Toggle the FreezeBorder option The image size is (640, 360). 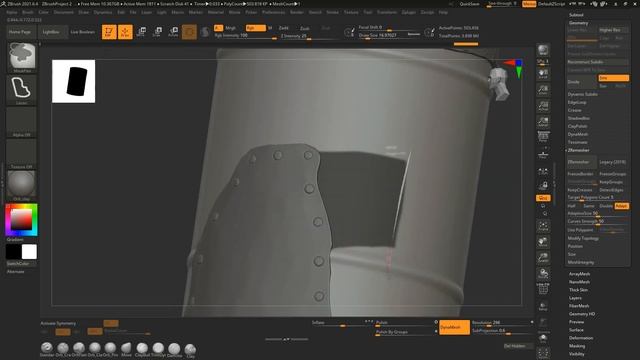click(581, 174)
